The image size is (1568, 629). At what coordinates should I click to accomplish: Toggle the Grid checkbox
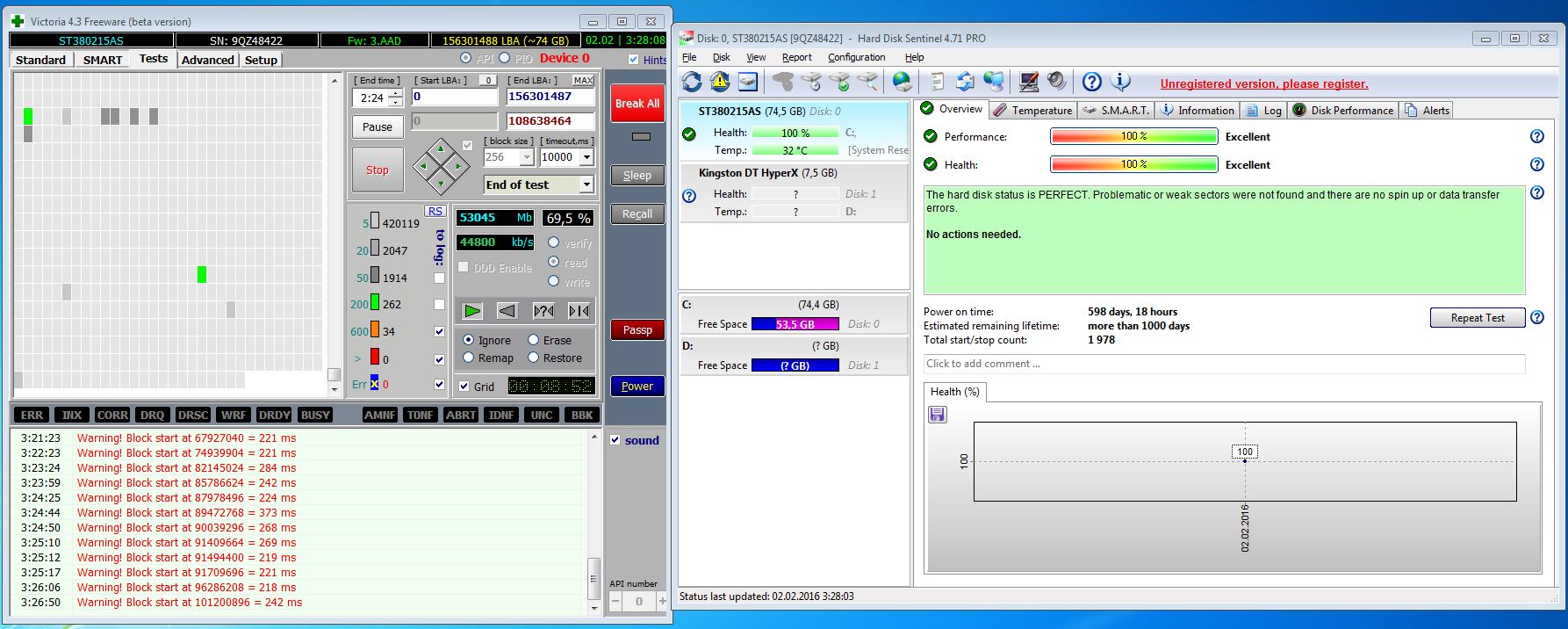point(464,387)
